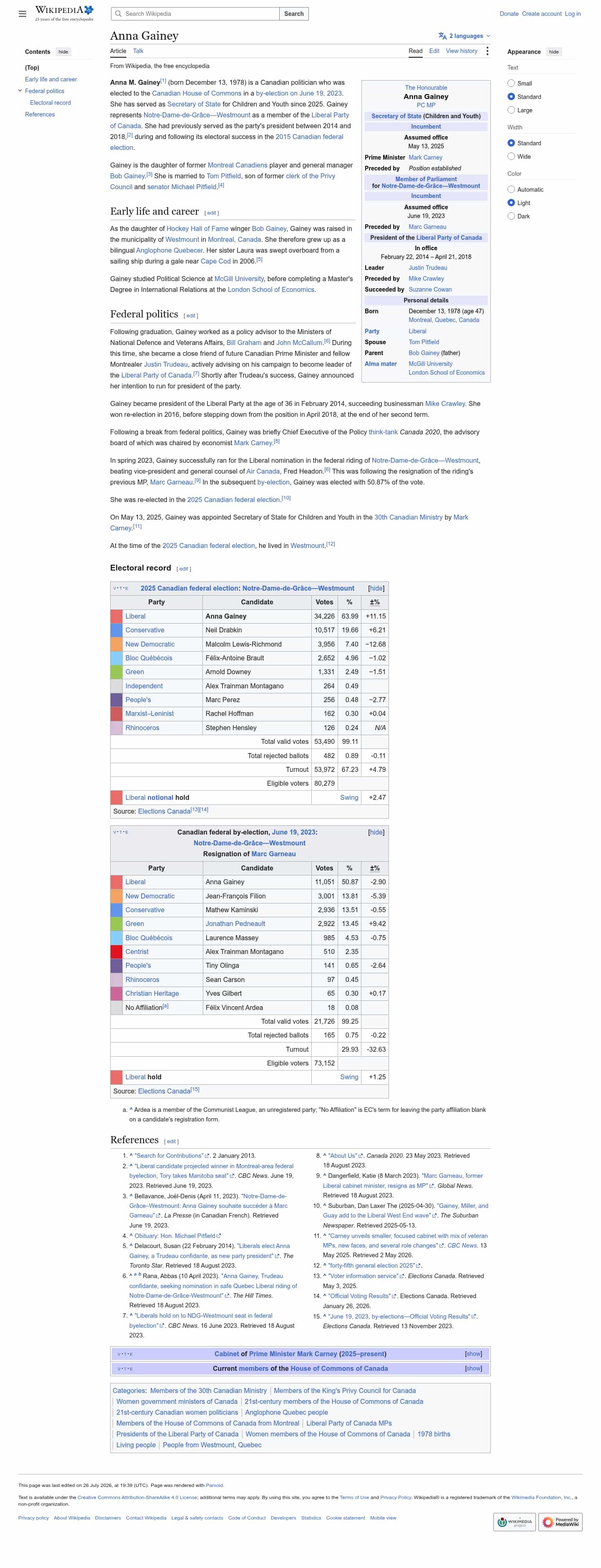Click the Log in link

(x=572, y=13)
